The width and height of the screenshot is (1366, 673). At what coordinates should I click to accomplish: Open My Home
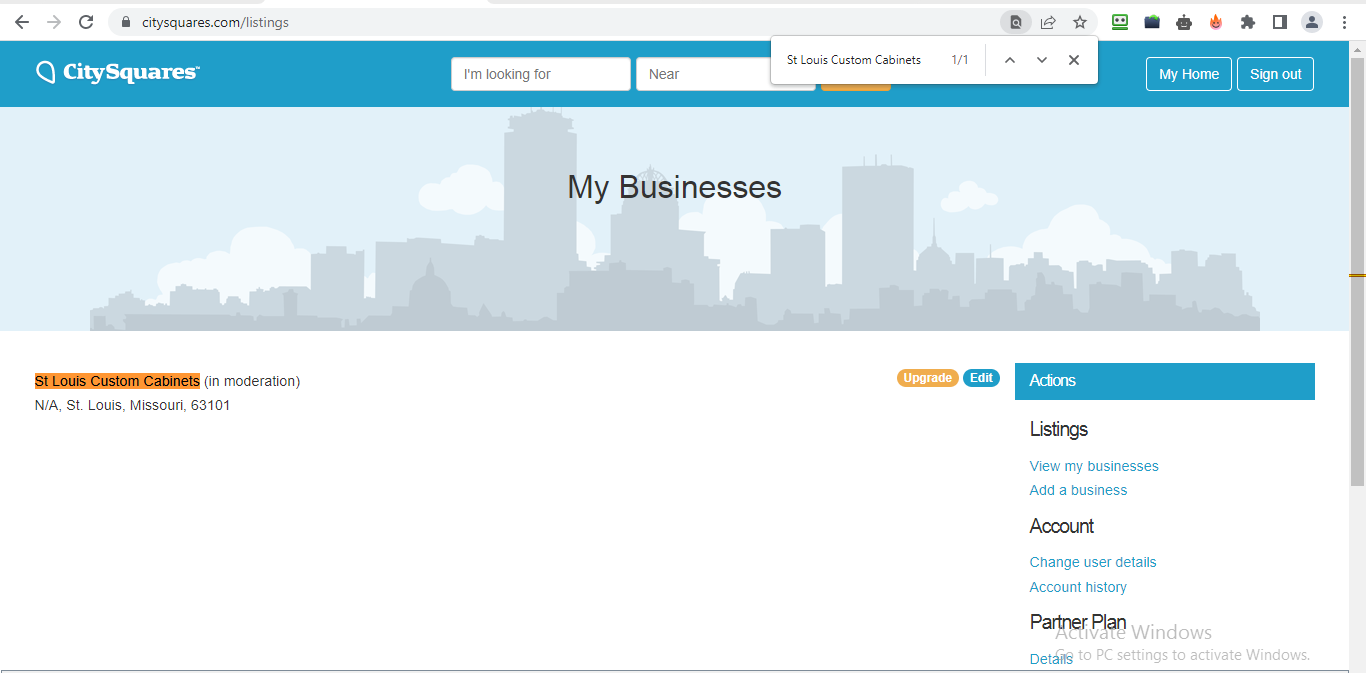pos(1189,74)
